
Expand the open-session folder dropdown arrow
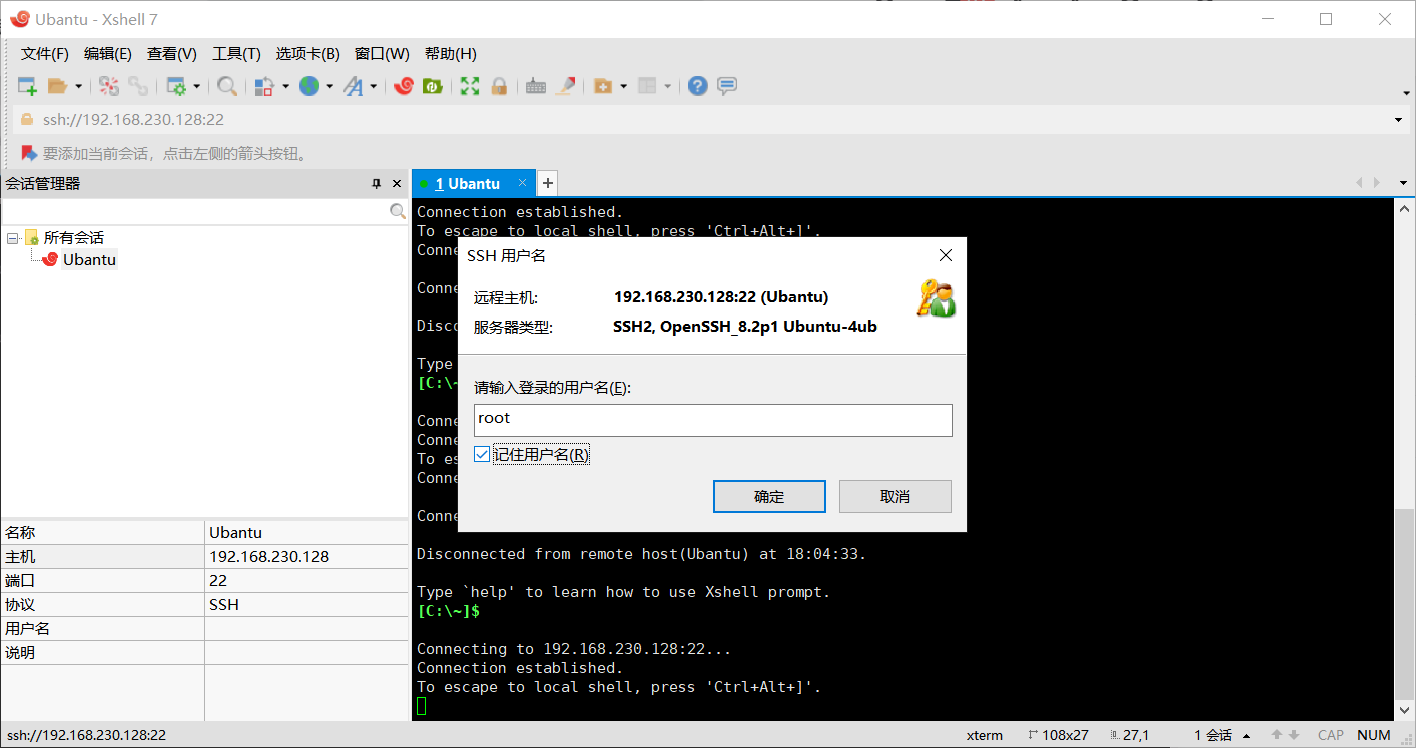point(78,87)
